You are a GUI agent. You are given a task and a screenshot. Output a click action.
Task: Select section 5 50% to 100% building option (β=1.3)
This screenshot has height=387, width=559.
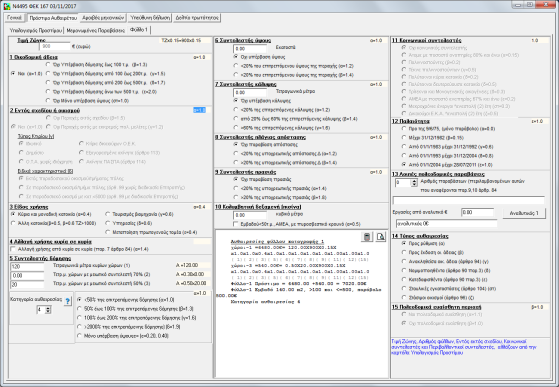pyautogui.click(x=135, y=309)
